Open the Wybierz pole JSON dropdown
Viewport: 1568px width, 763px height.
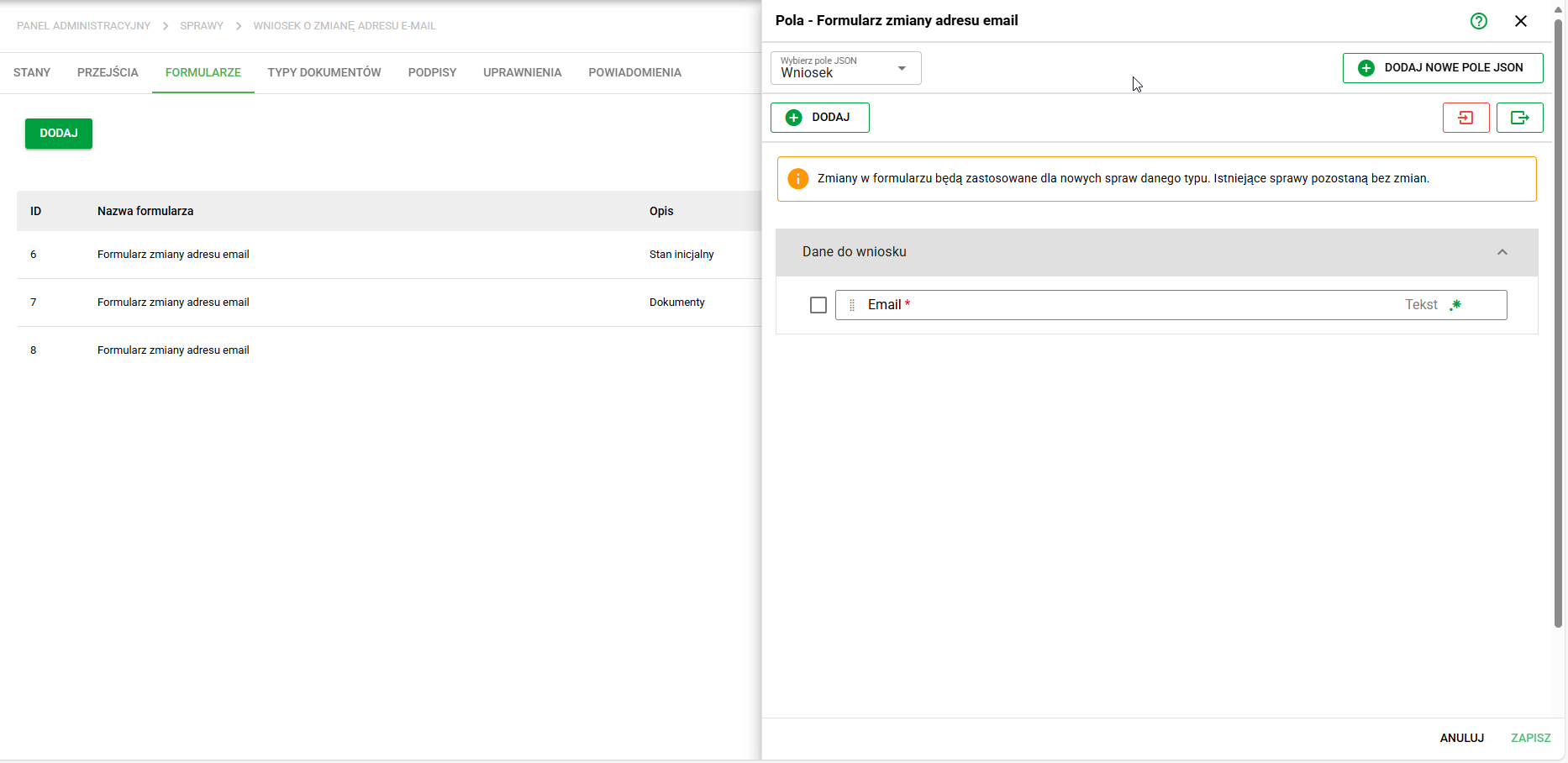coord(845,68)
